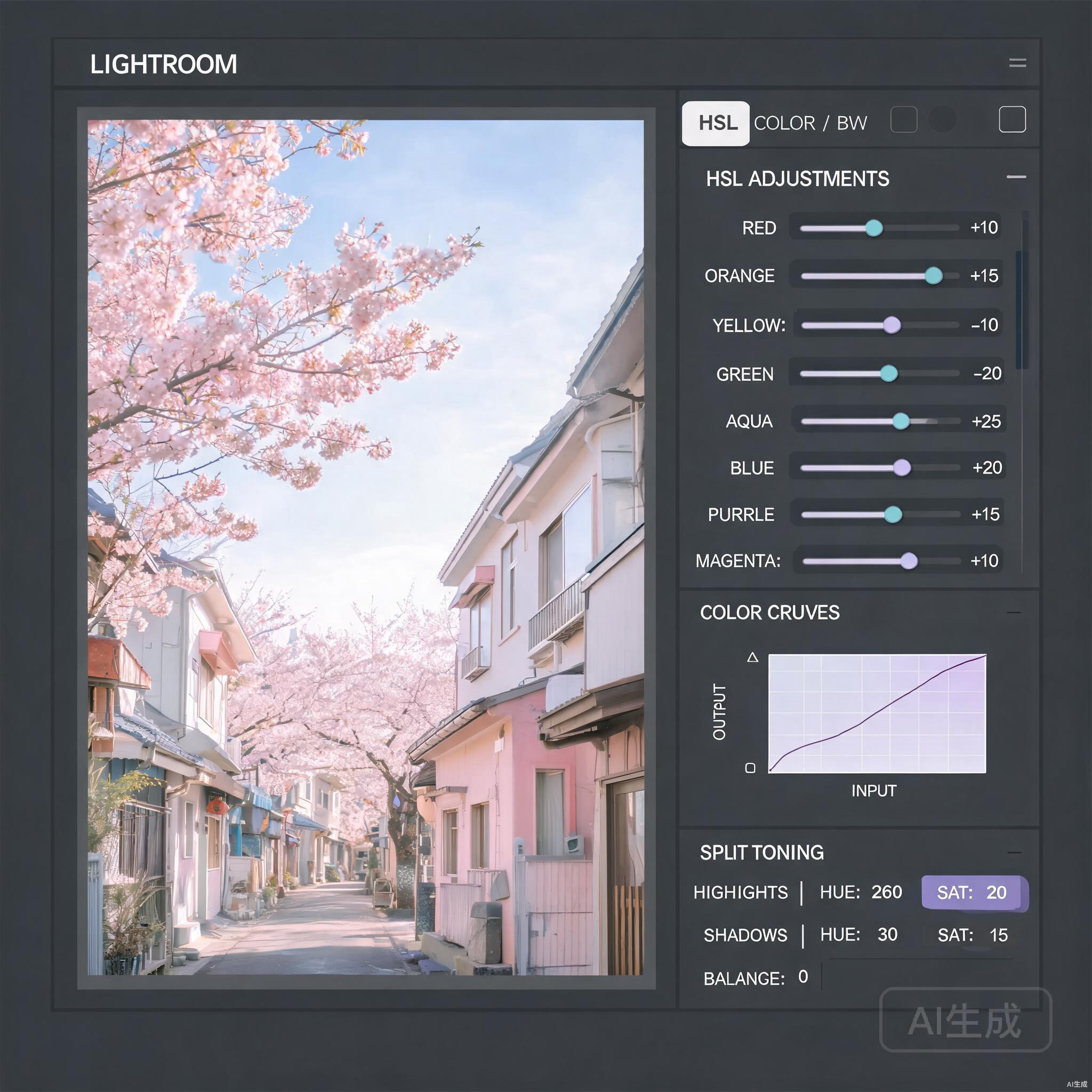Screen dimensions: 1092x1092
Task: Click the AQUA slider knob
Action: [901, 421]
